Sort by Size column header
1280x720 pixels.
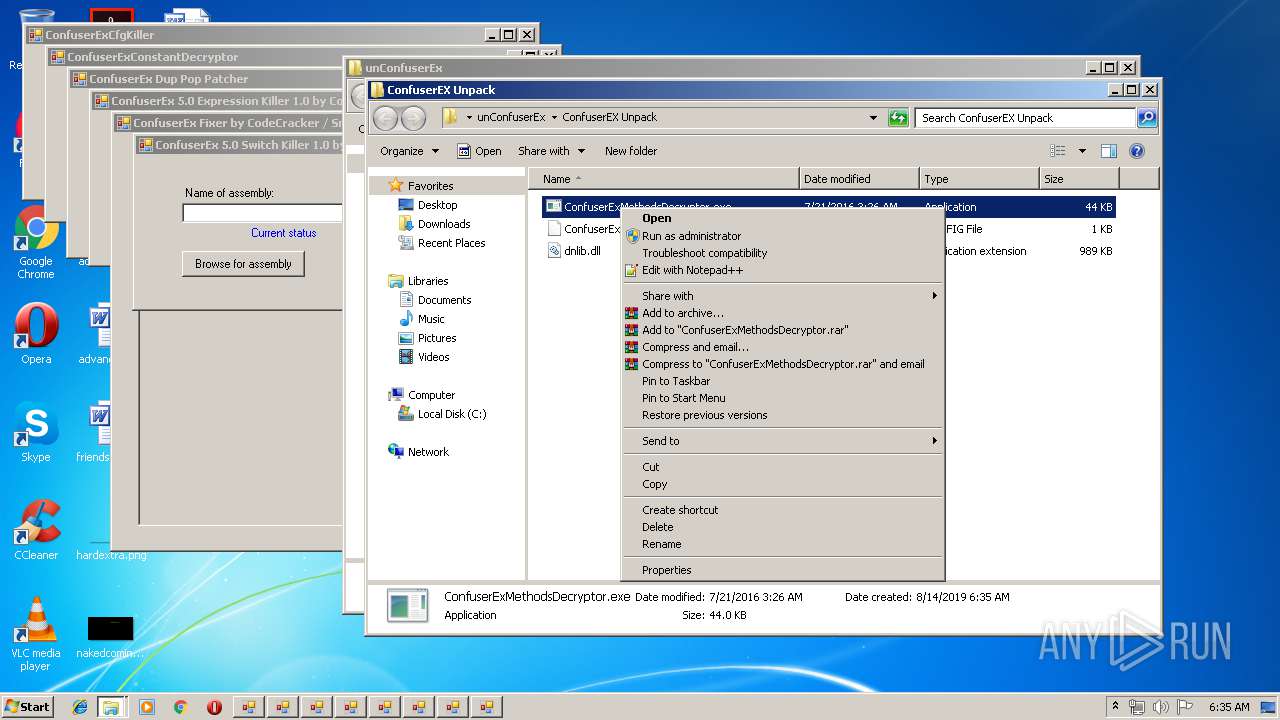[1079, 179]
